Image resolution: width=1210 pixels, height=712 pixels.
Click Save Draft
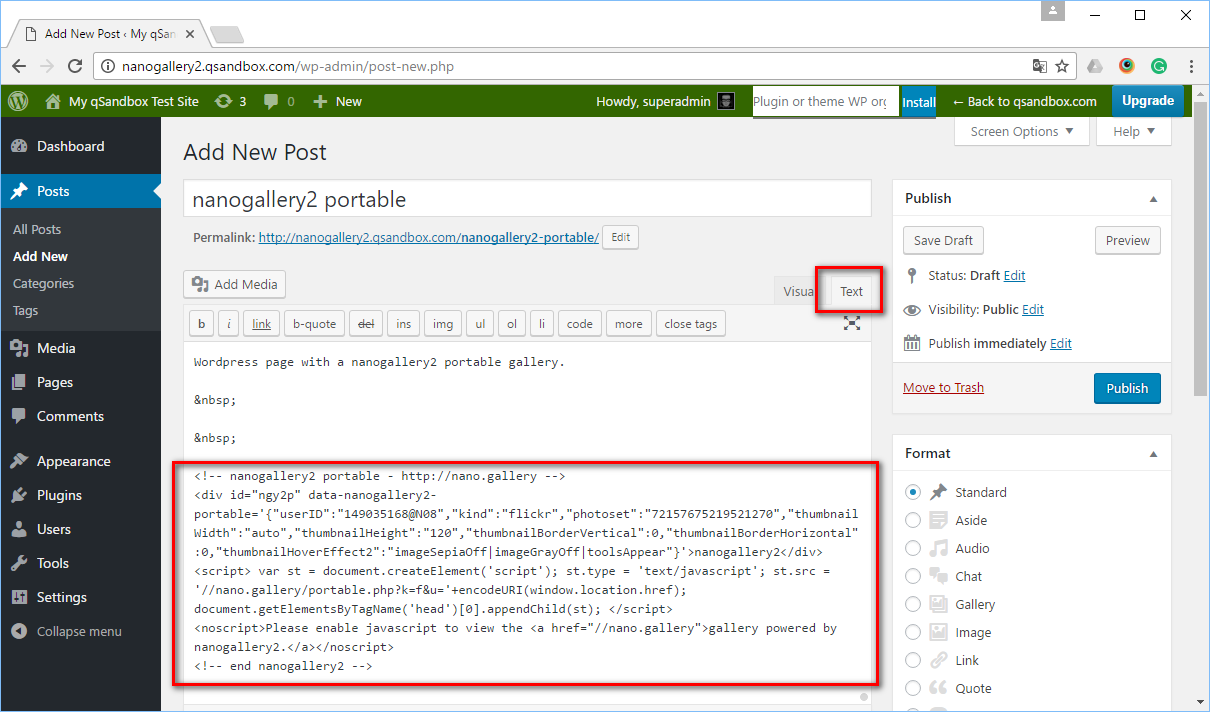tap(944, 240)
